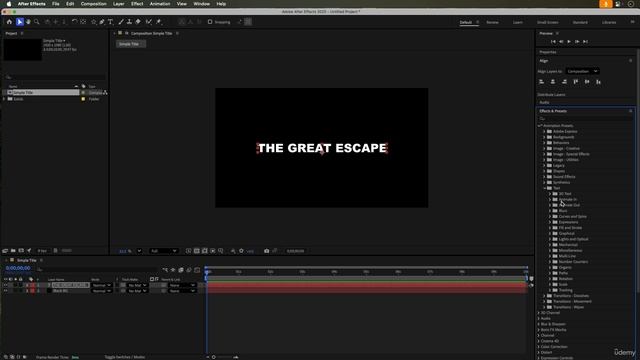Select the Home icon in toolbar

(9, 22)
